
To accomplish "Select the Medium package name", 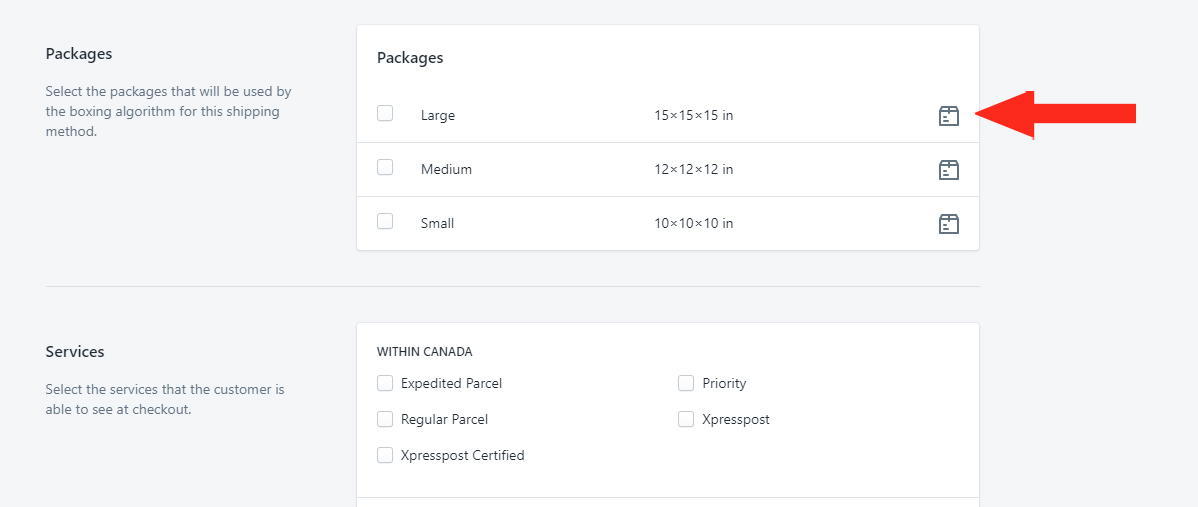I will point(446,170).
